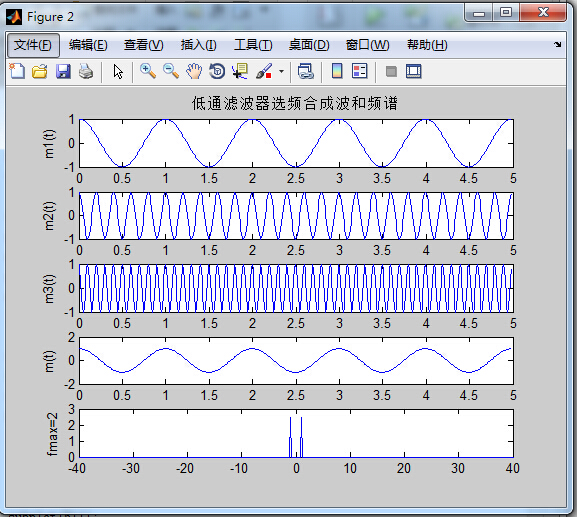The height and width of the screenshot is (517, 577).
Task: Toggle the Link Plot tool
Action: point(305,71)
